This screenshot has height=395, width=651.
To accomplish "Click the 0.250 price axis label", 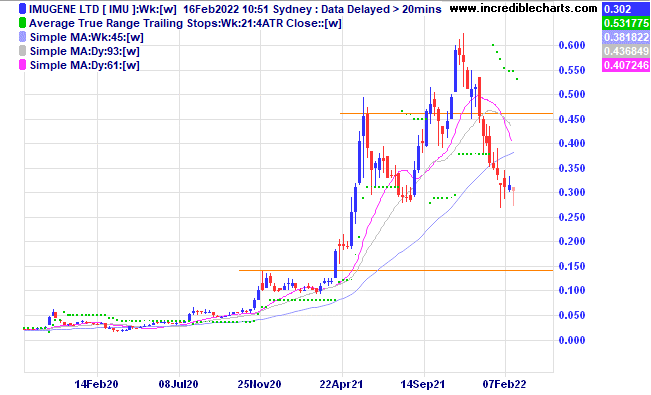I will (572, 217).
